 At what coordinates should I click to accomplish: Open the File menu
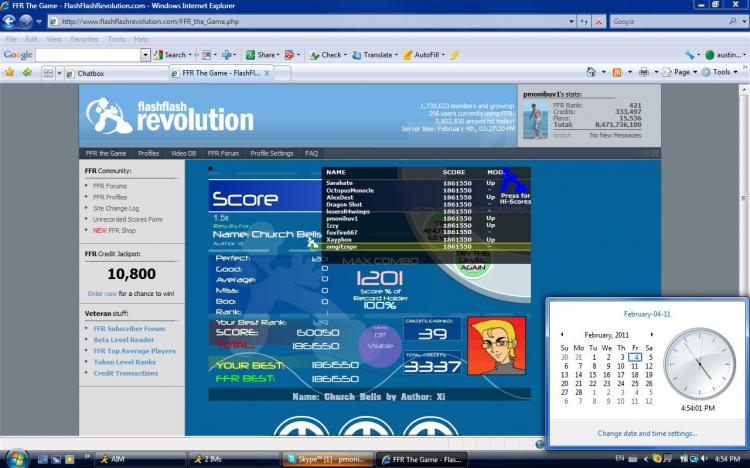(11, 39)
